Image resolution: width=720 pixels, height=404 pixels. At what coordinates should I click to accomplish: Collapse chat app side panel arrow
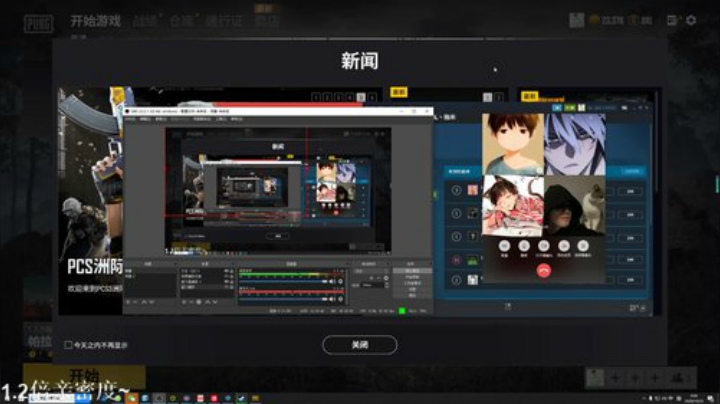(435, 195)
